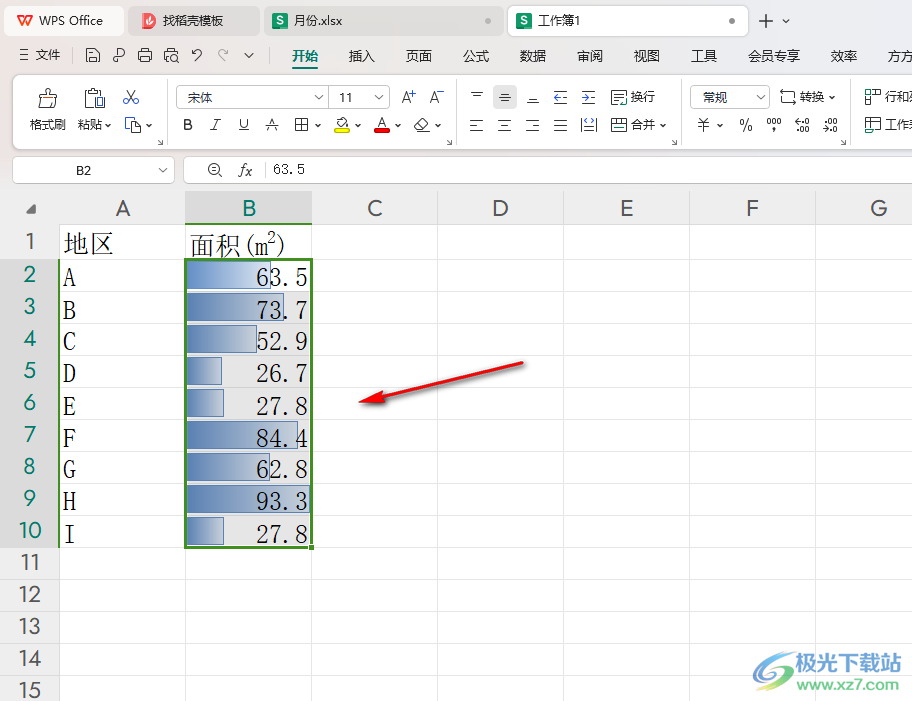Open quick access toolbar more dropdown
This screenshot has height=701, width=912.
[x=249, y=55]
